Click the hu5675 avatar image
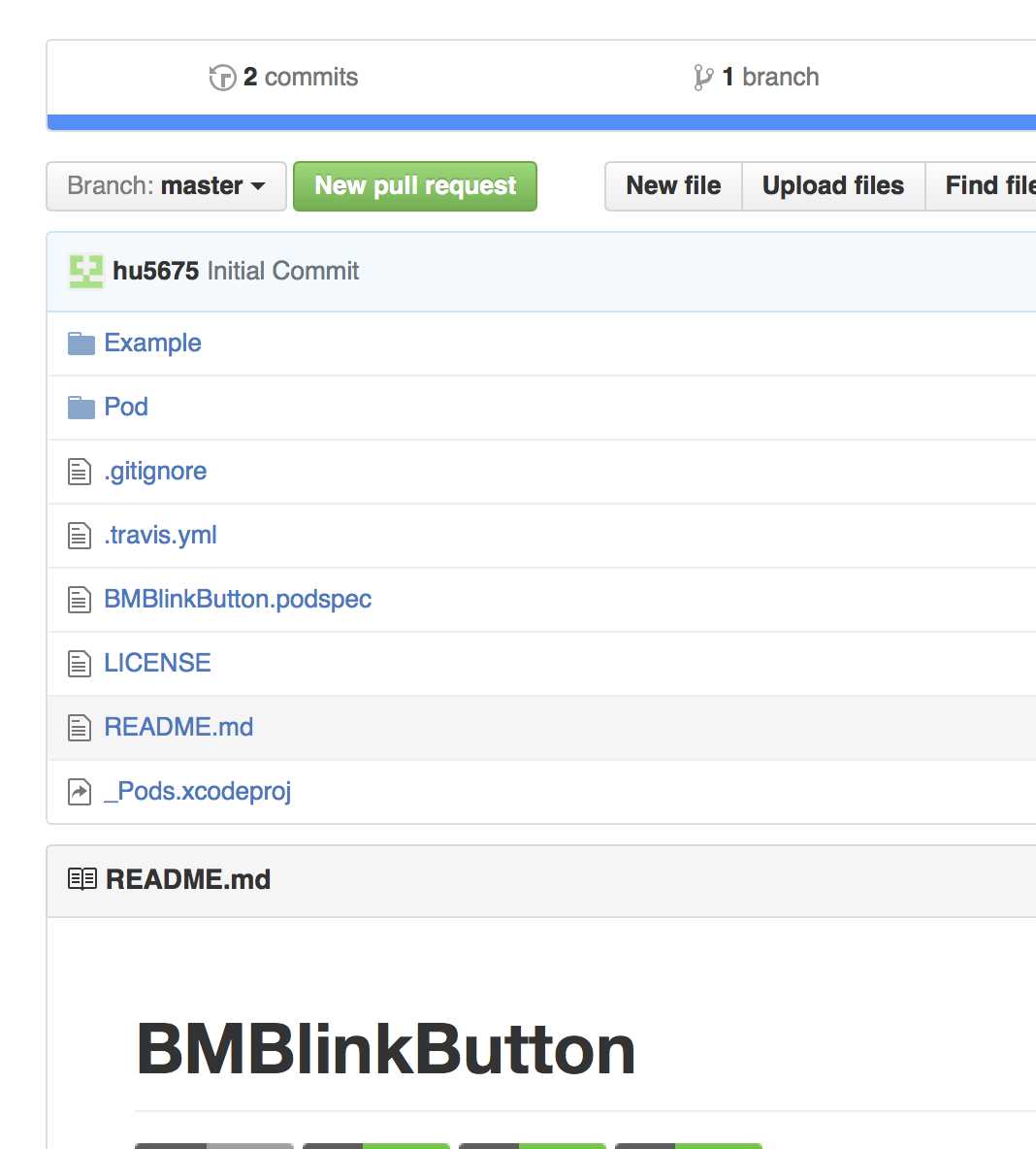Viewport: 1036px width, 1149px height. pos(85,271)
